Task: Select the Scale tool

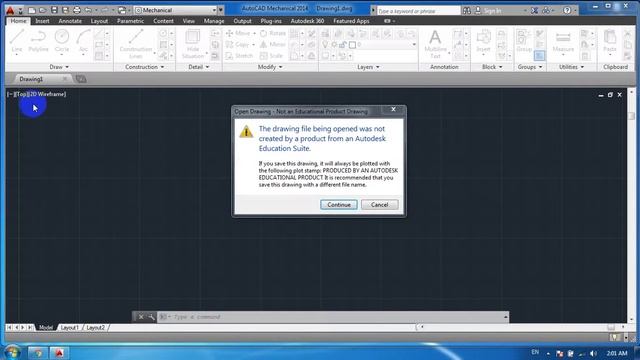Action: (x=271, y=56)
